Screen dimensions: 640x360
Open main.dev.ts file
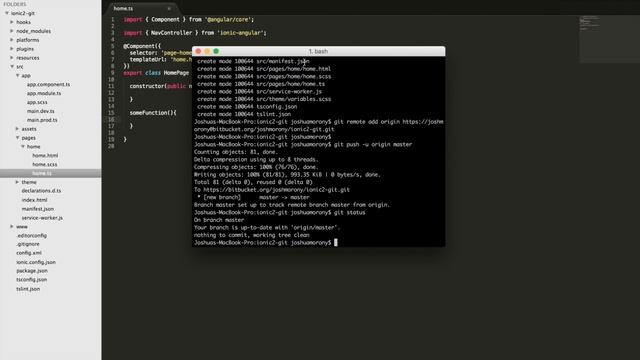coord(40,111)
